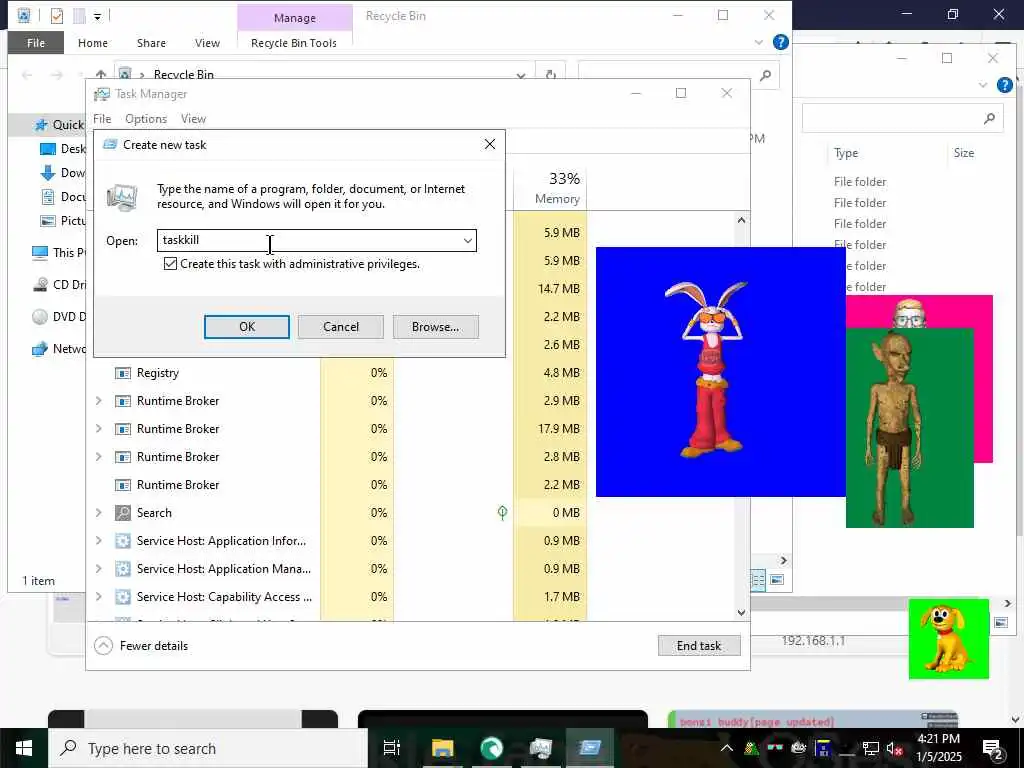Click the Search process icon in Task Manager
Screen dimensions: 1024x768
tap(122, 513)
